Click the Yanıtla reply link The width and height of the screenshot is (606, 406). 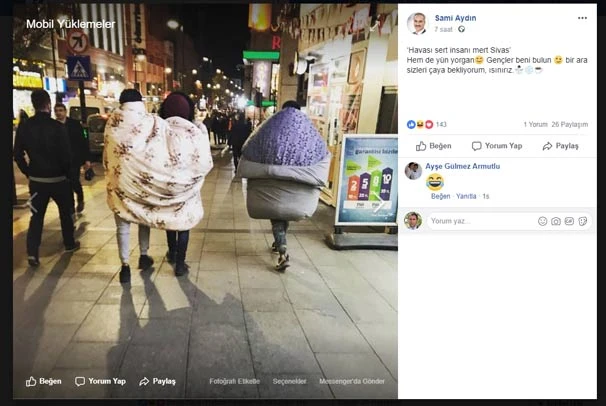[x=466, y=196]
